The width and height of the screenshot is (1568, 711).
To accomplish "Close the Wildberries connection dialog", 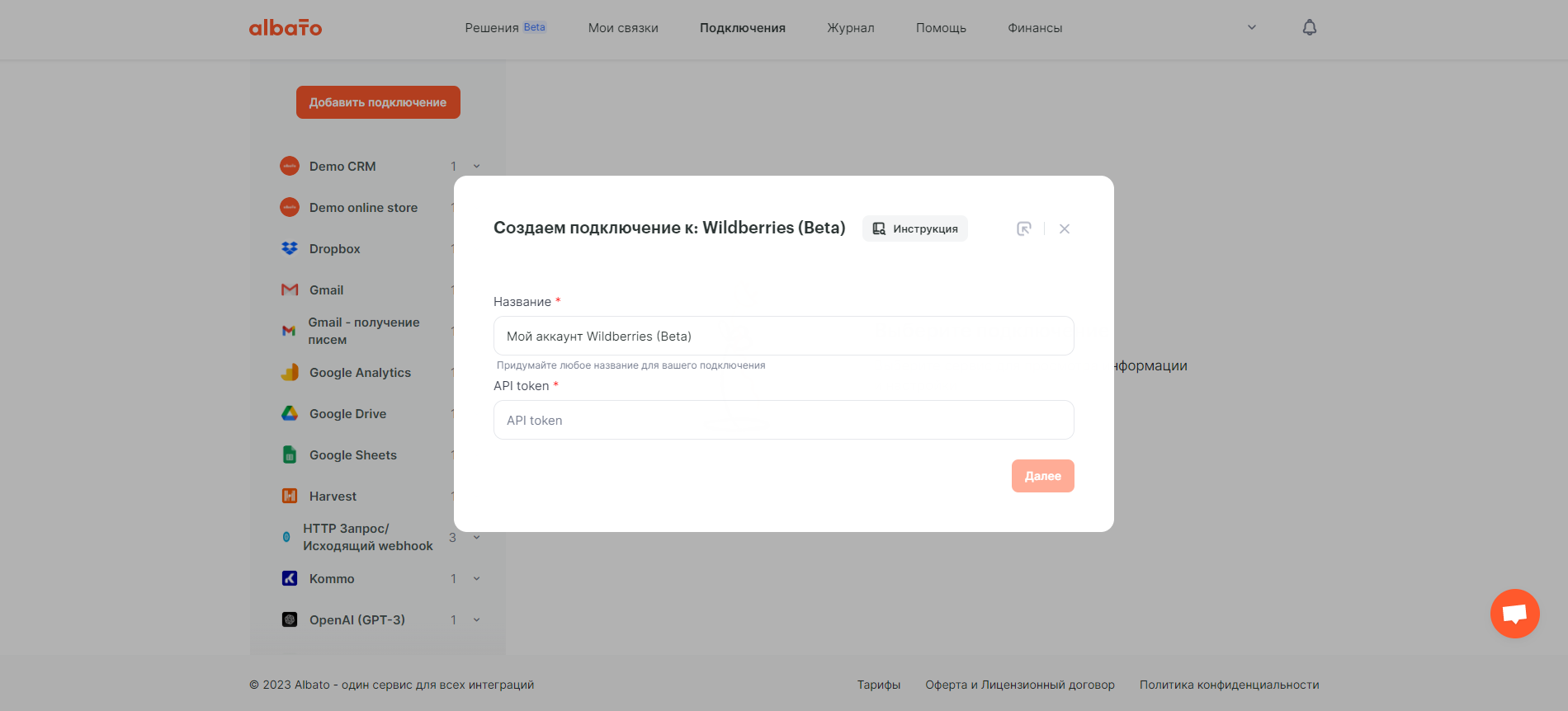I will pos(1065,228).
